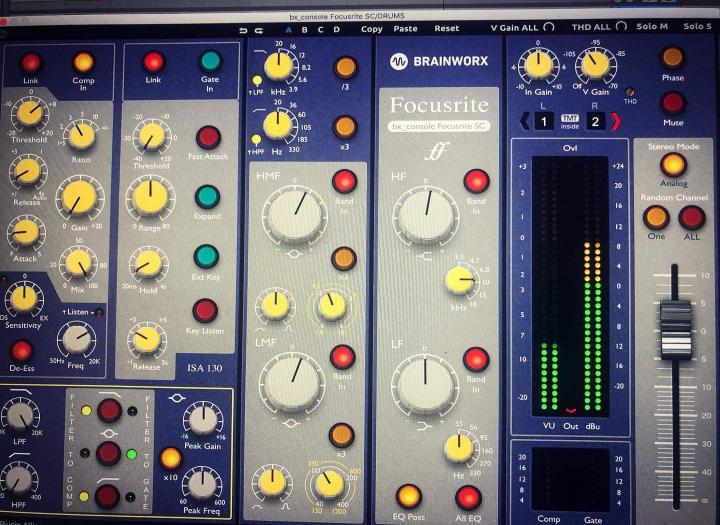
Task: Select preset slot D
Action: point(337,30)
